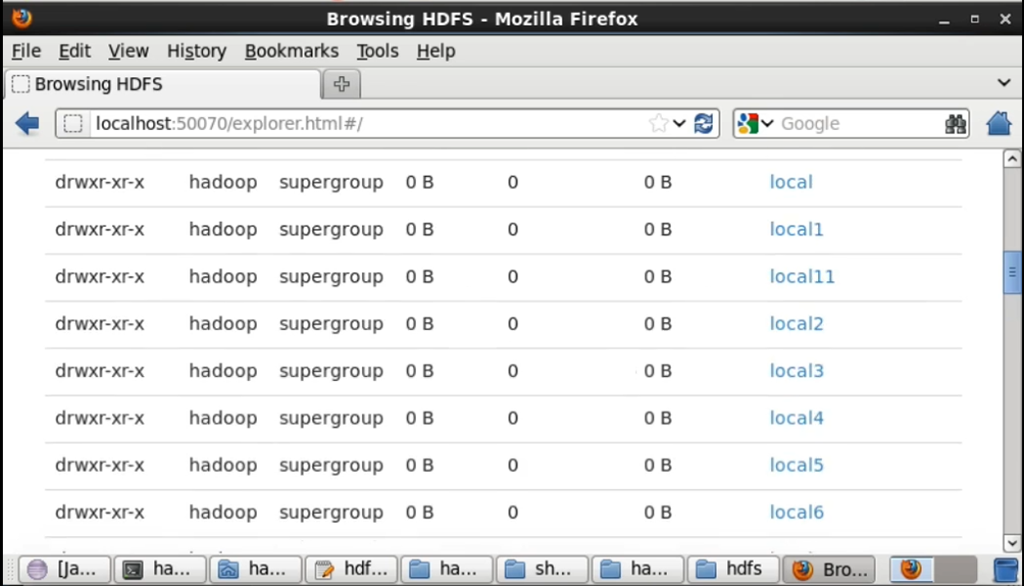
Task: Open the 'local4' directory link
Action: (x=796, y=417)
